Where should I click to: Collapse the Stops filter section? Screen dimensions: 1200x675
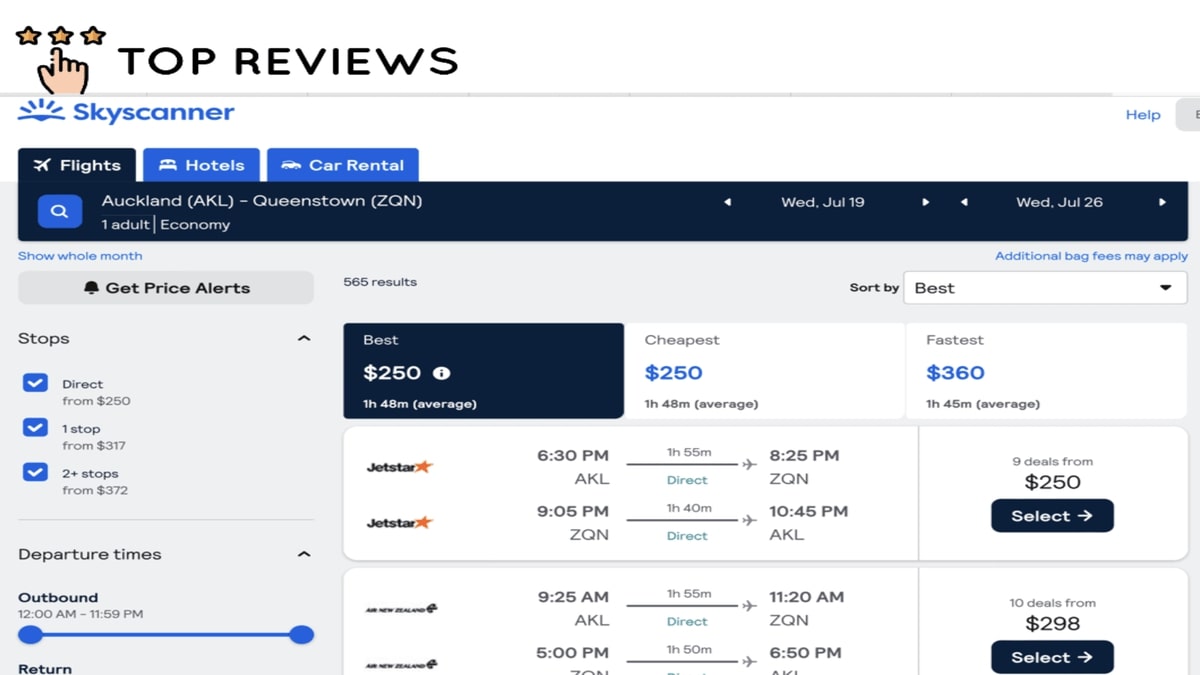point(304,339)
